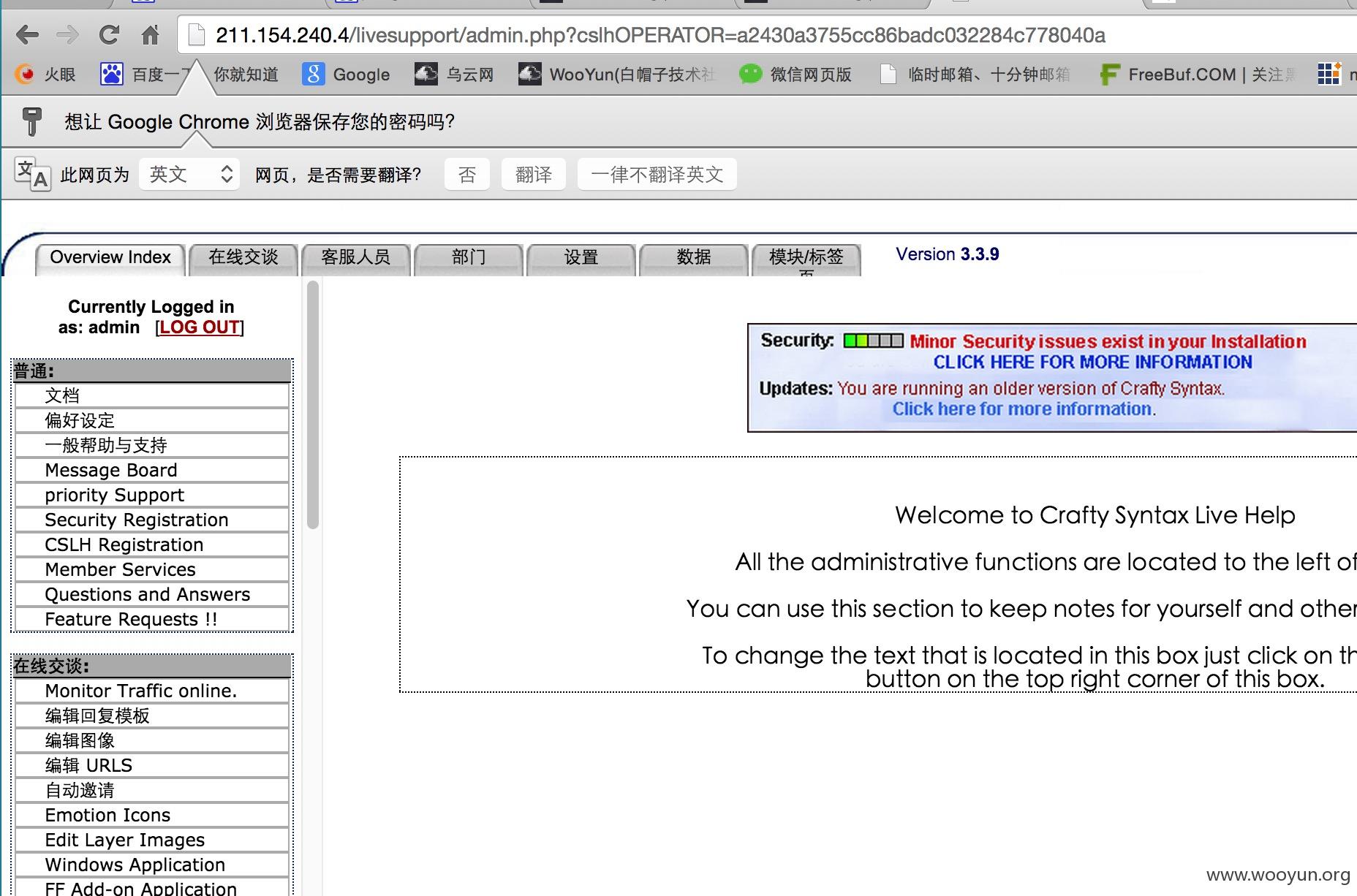This screenshot has height=896, width=1357.
Task: Open Edit Layer Images in sidebar
Action: point(152,840)
